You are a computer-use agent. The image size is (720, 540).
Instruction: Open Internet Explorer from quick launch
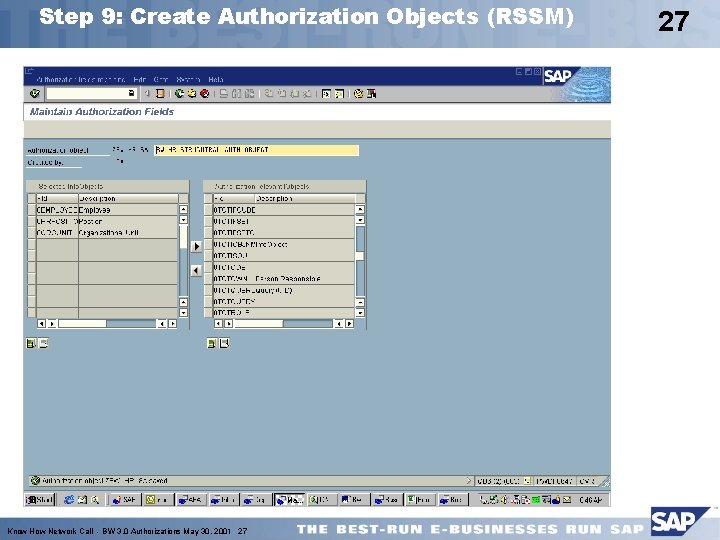(69, 500)
